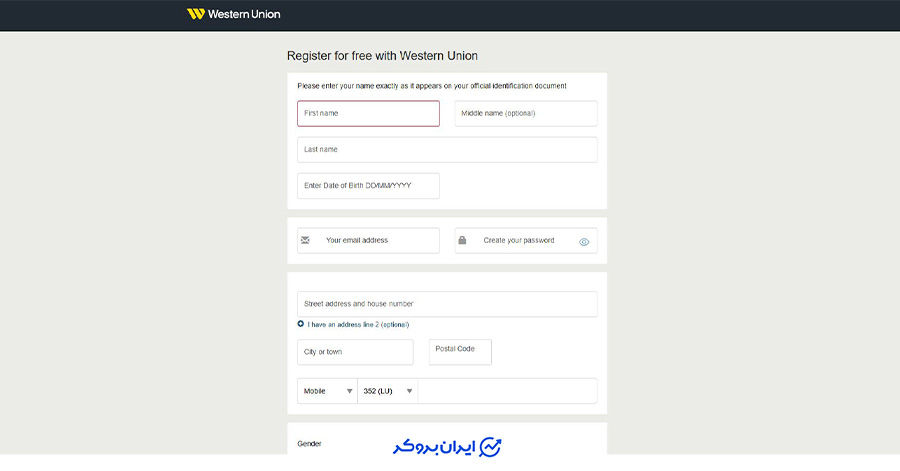Click the envelope icon in email field

click(x=305, y=240)
